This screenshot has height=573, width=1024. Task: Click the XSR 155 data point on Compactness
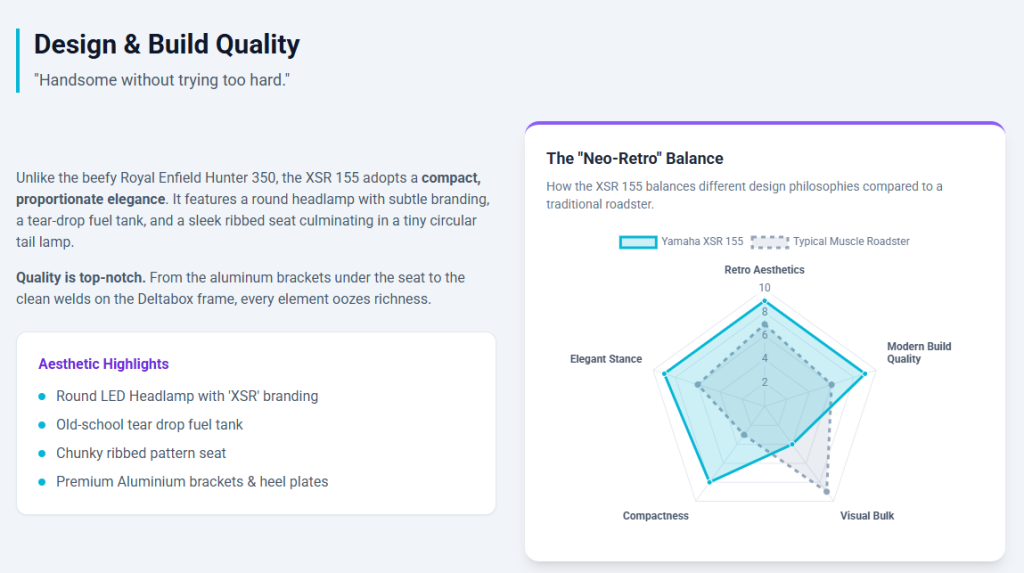point(709,482)
